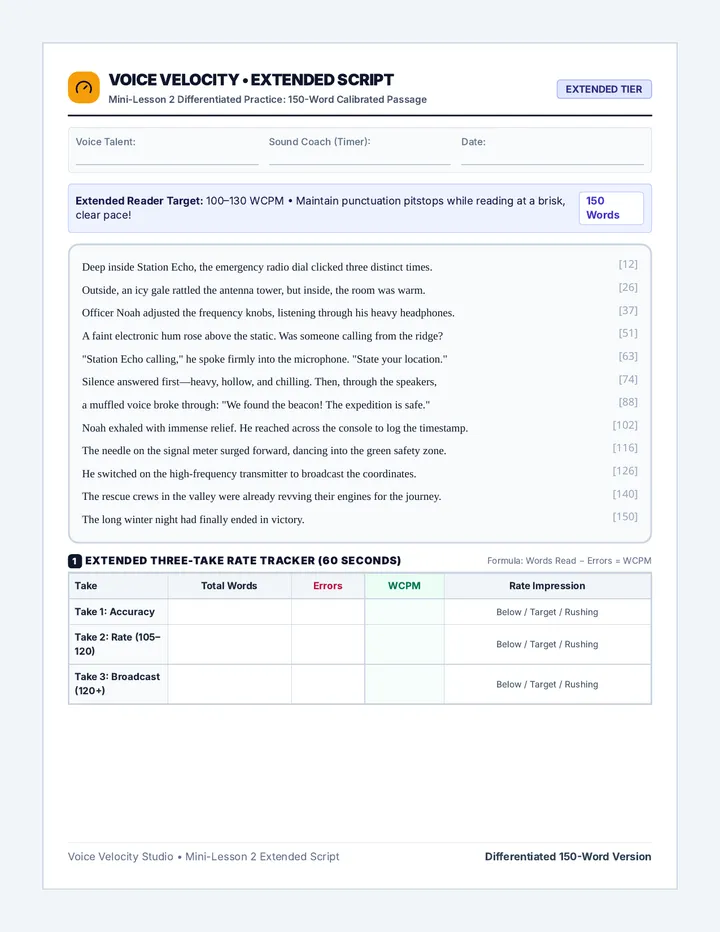Screen dimensions: 720x932
Task: Click the line starting The needle on the signal
Action: point(264,451)
